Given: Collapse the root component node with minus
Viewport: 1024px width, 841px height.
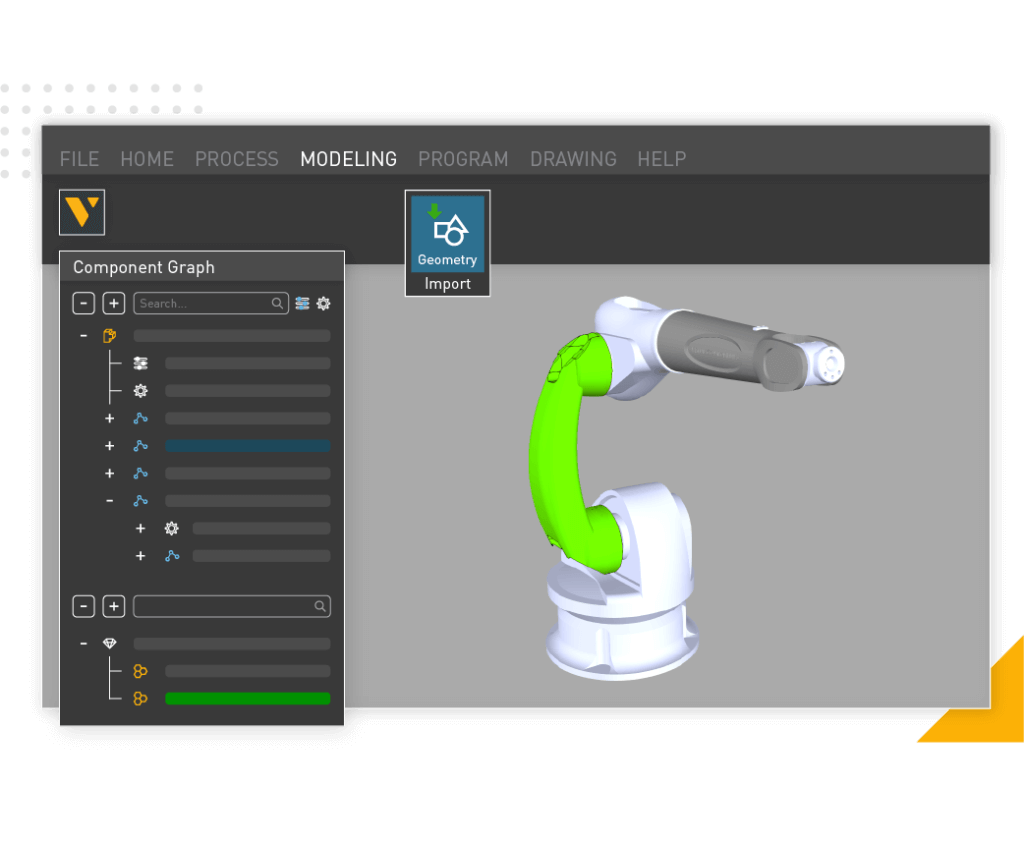Looking at the screenshot, I should pyautogui.click(x=84, y=336).
